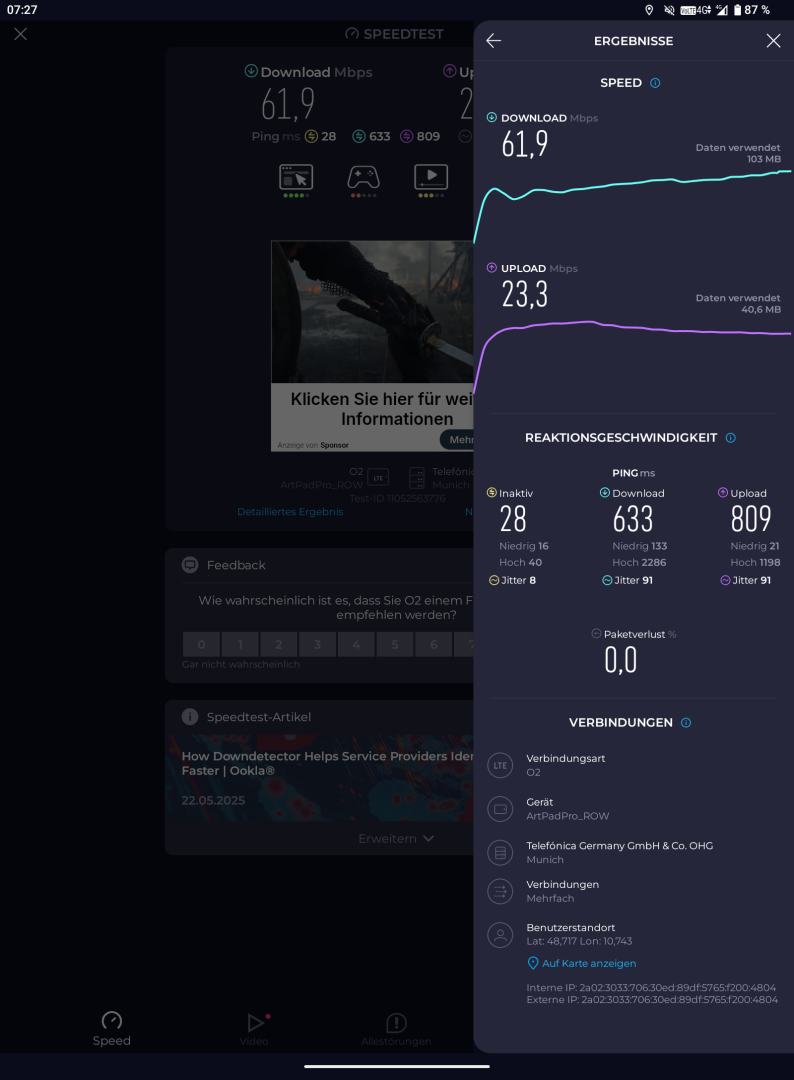Screen dimensions: 794x1080
Task: Click the LTE Verbindungsart icon
Action: (500, 765)
